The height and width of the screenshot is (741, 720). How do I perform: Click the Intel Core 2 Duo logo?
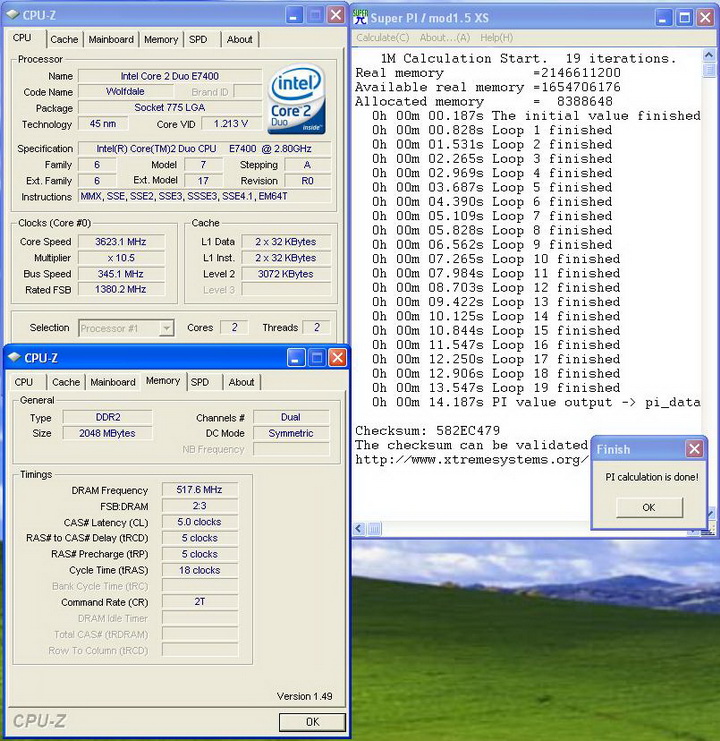pyautogui.click(x=297, y=99)
